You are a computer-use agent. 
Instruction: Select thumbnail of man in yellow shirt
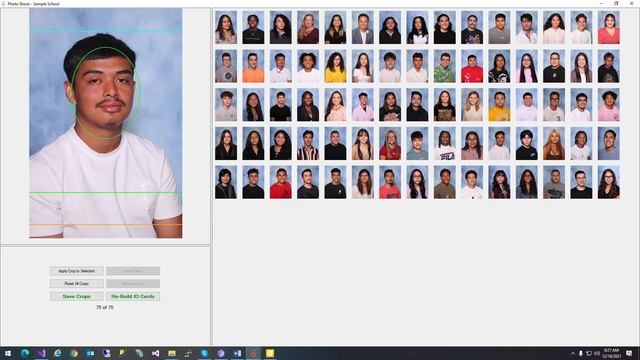tap(499, 105)
